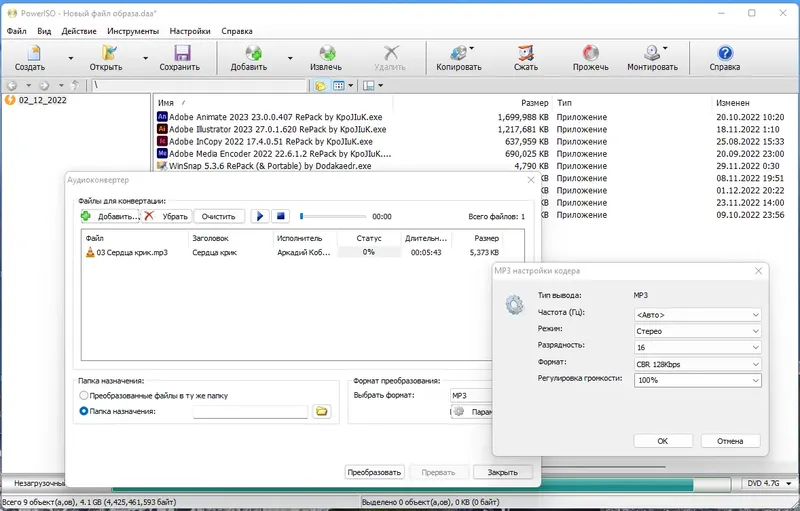Expand the Частота (Гц) dropdown
Screen dimensions: 800x511
point(697,315)
